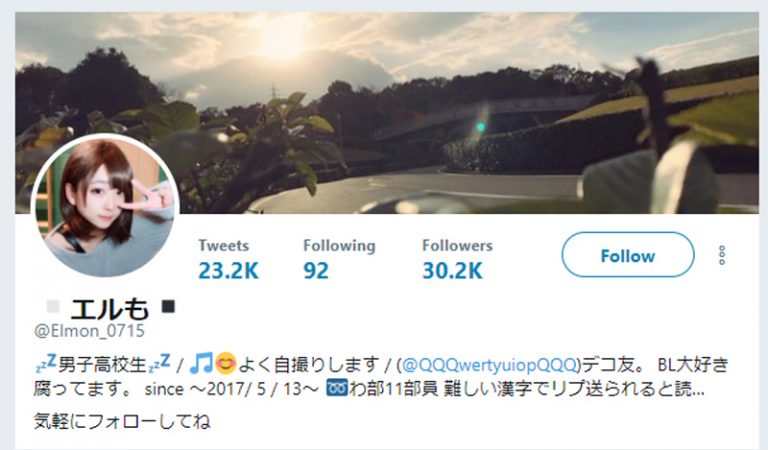Screen dimensions: 768x450
Task: Click the musical note emoji in bio
Action: (x=201, y=363)
